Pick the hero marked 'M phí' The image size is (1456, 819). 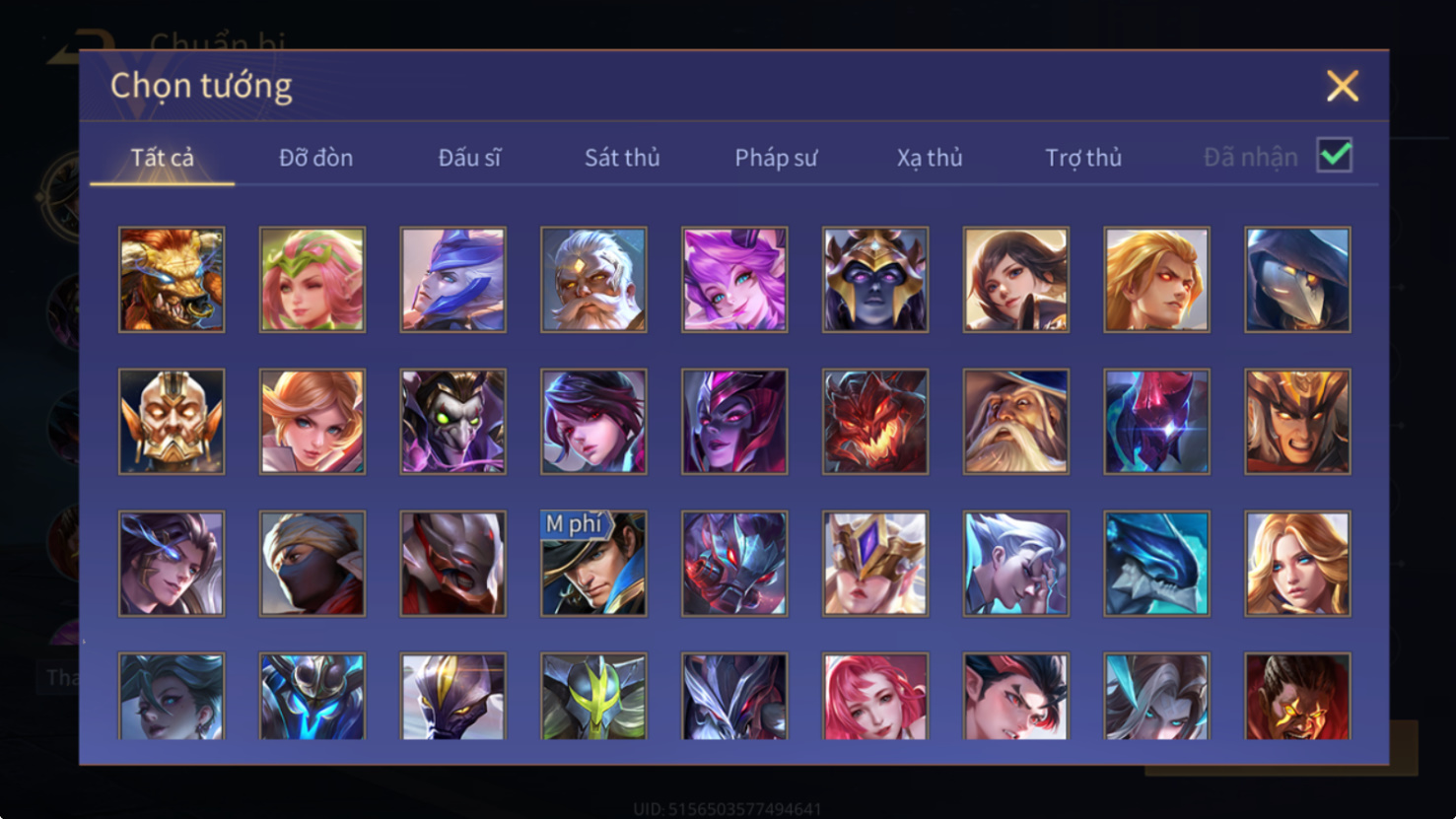click(x=593, y=564)
